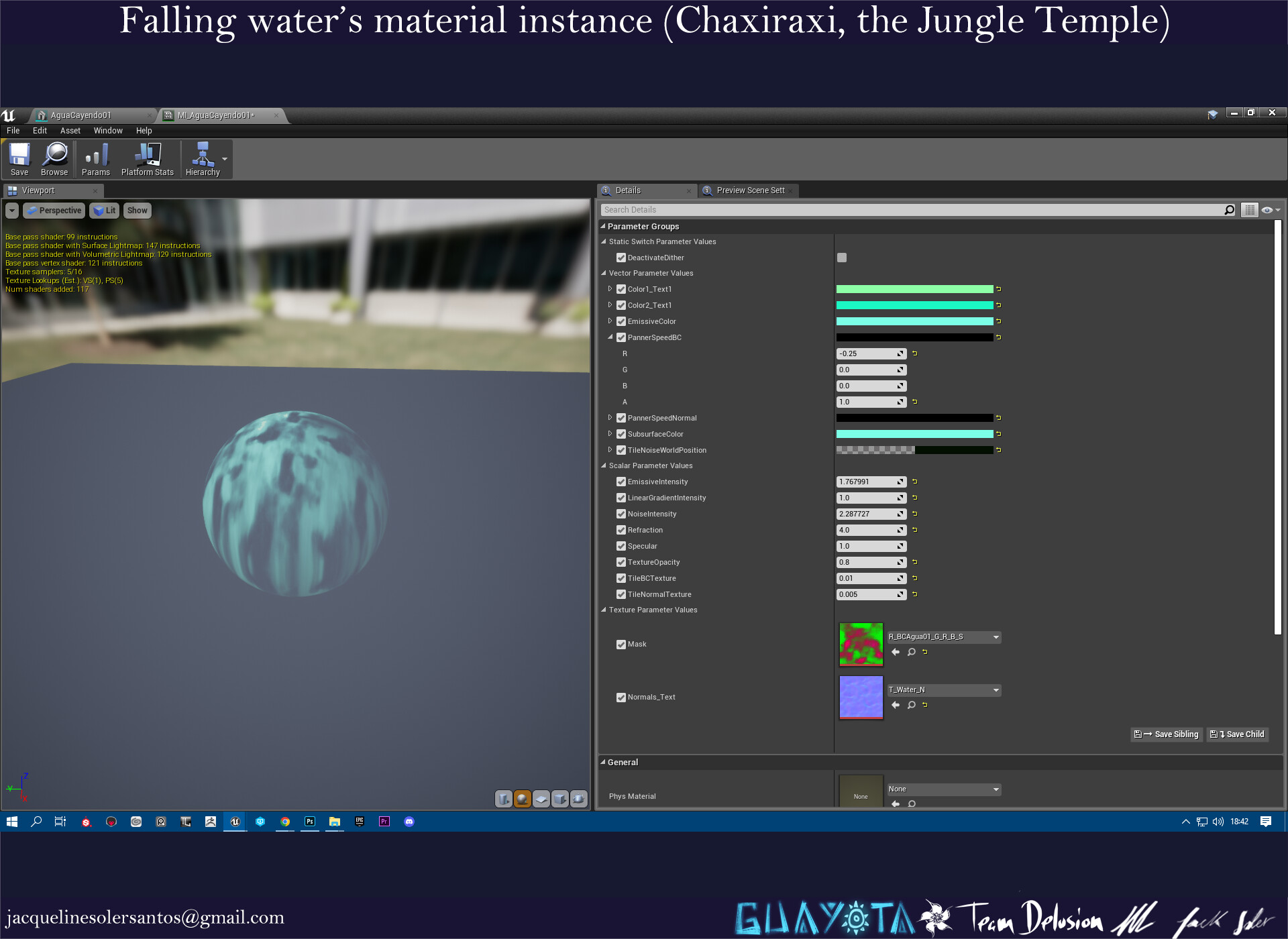Disable the Mask texture parameter checkbox
Screen dimensions: 1288x939
click(x=621, y=644)
